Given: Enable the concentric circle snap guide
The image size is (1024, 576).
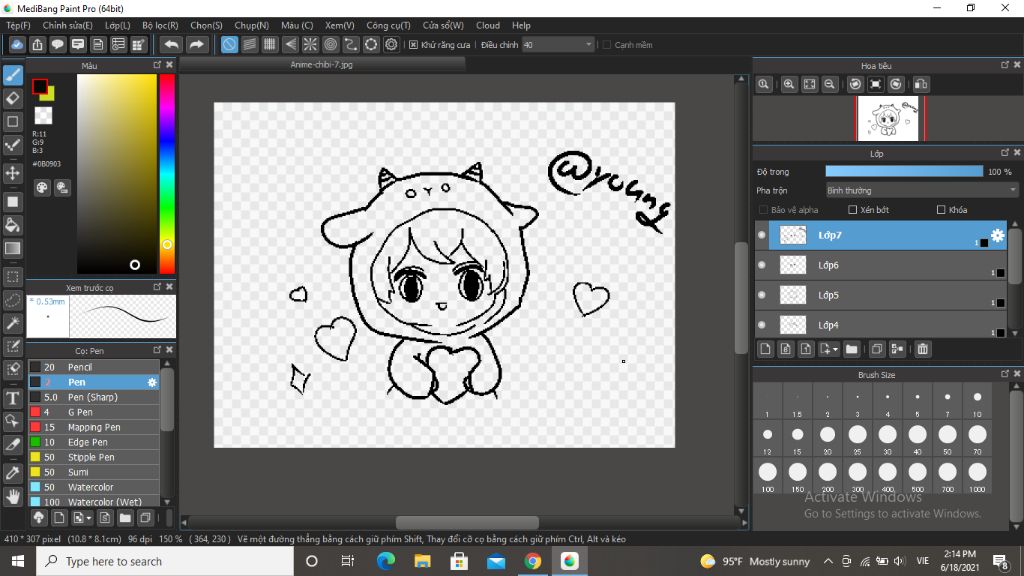Looking at the screenshot, I should [x=330, y=44].
